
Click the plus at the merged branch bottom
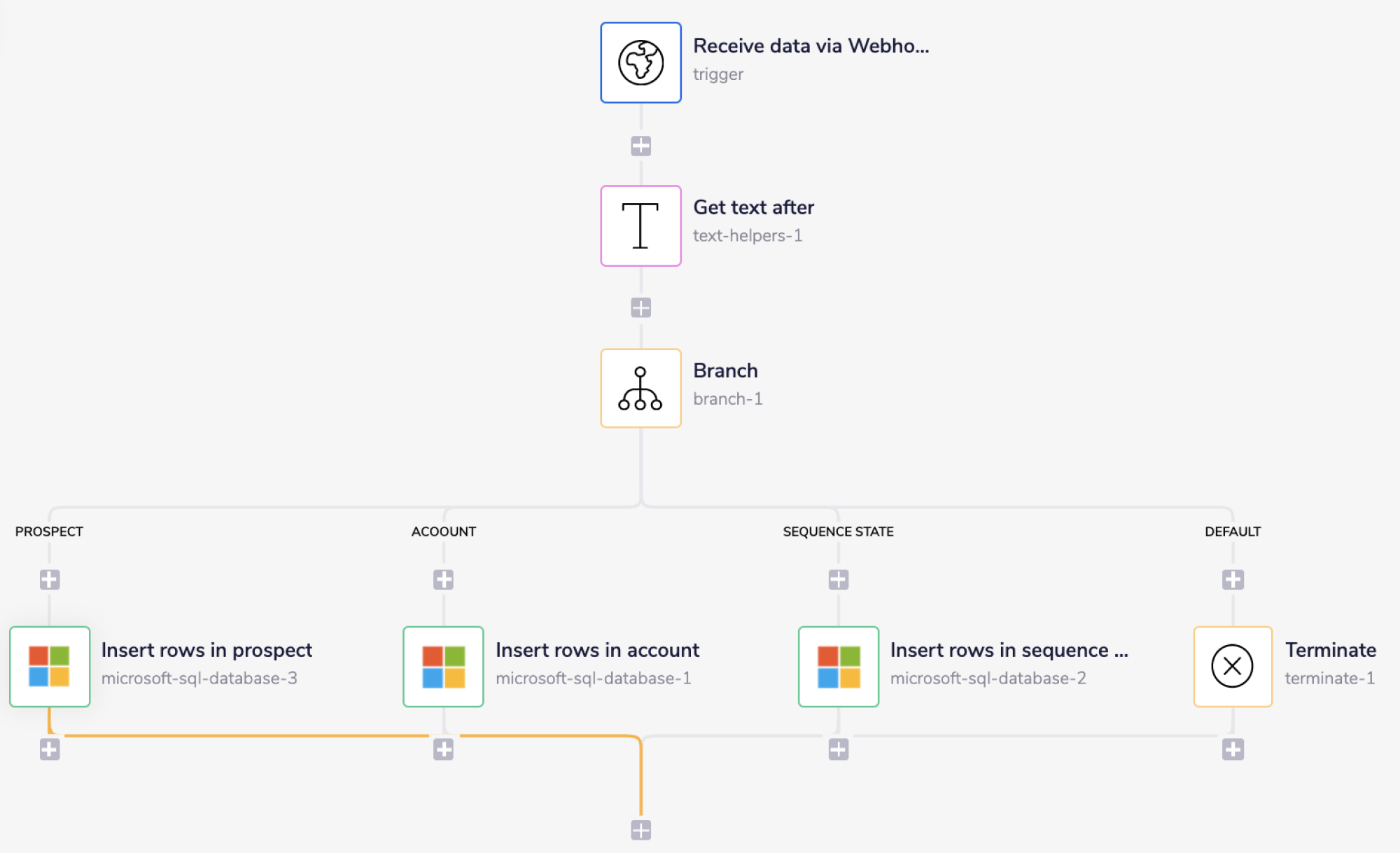pos(640,830)
